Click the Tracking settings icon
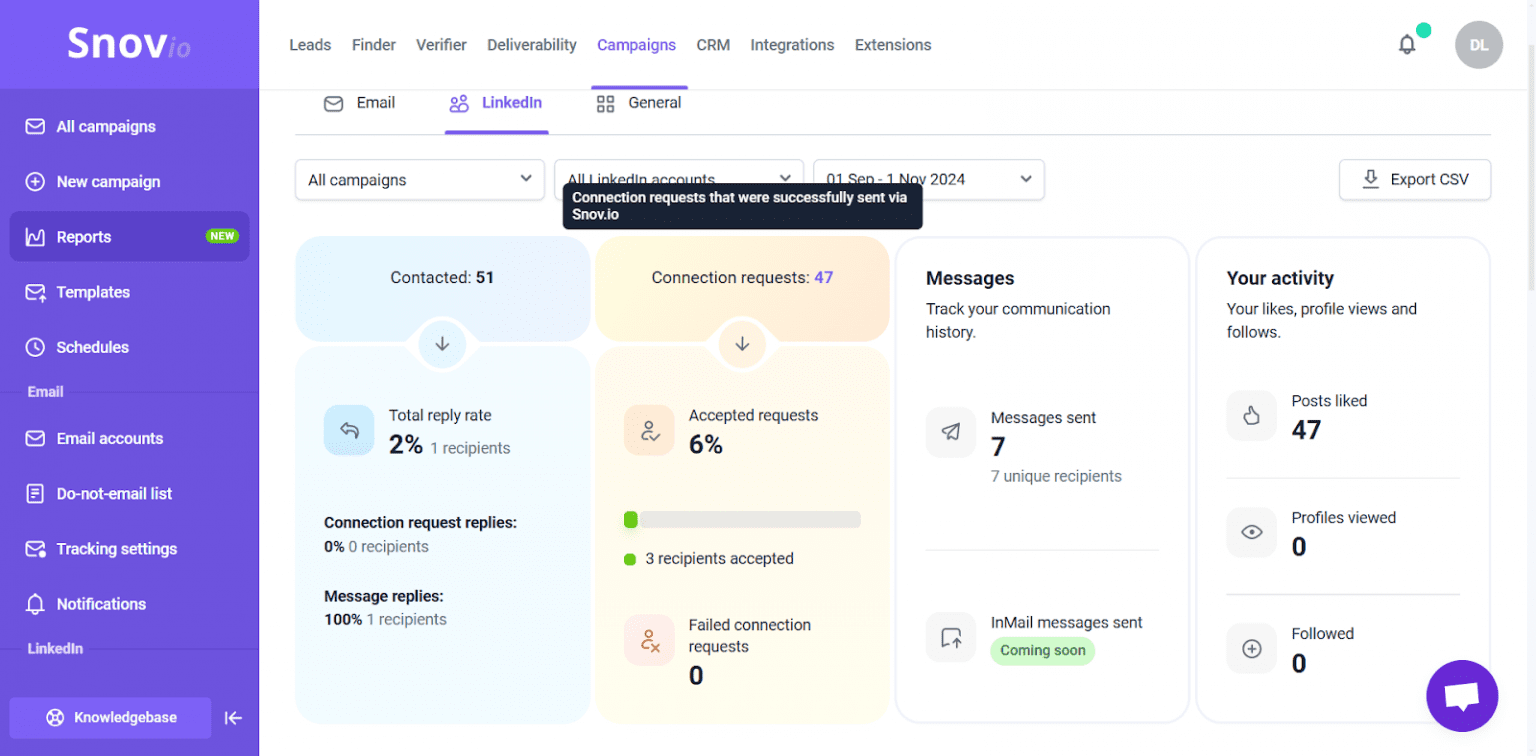The height and width of the screenshot is (756, 1536). click(x=34, y=548)
